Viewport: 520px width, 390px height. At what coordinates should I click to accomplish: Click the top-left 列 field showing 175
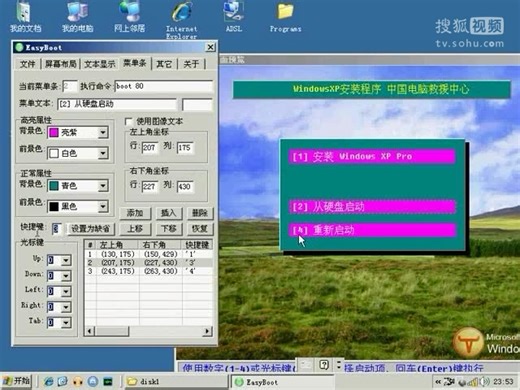click(185, 147)
